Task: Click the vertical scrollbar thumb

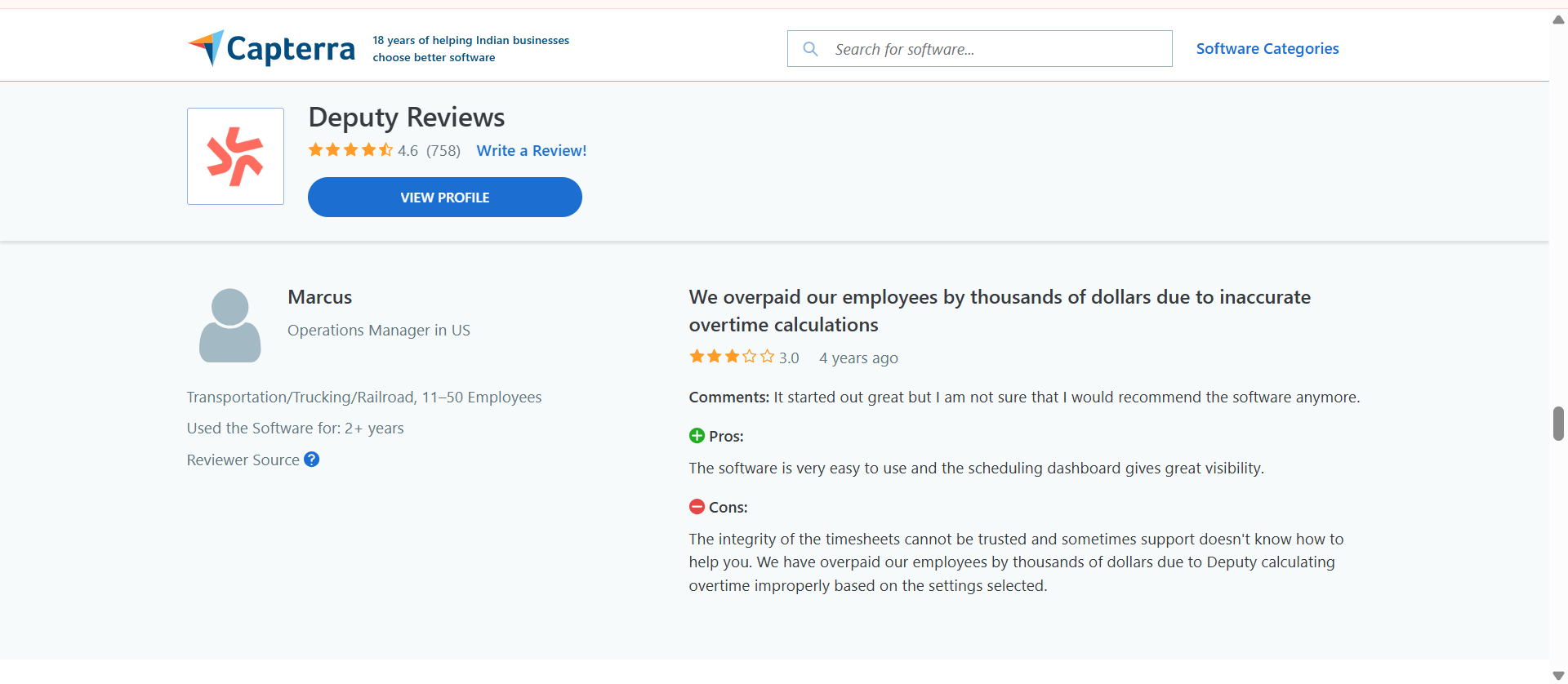Action: tap(1558, 424)
